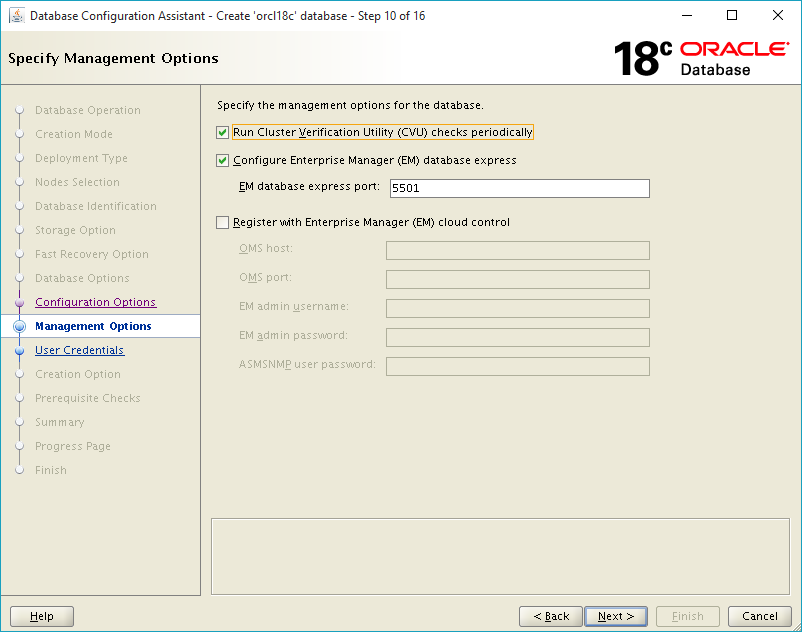The height and width of the screenshot is (632, 802).
Task: Minimize the Database Configuration Assistant window
Action: pos(687,15)
